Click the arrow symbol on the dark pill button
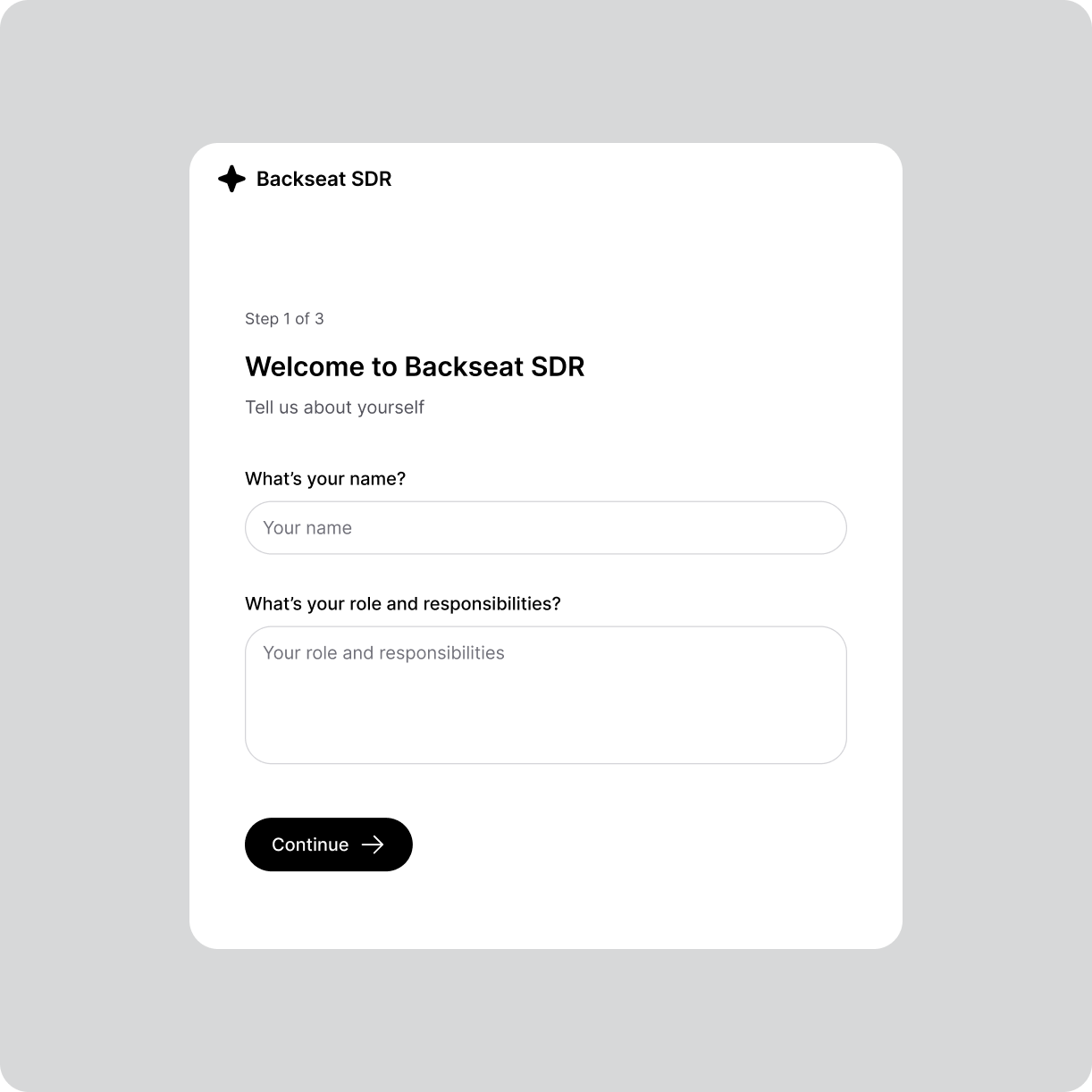Image resolution: width=1092 pixels, height=1092 pixels. [372, 844]
